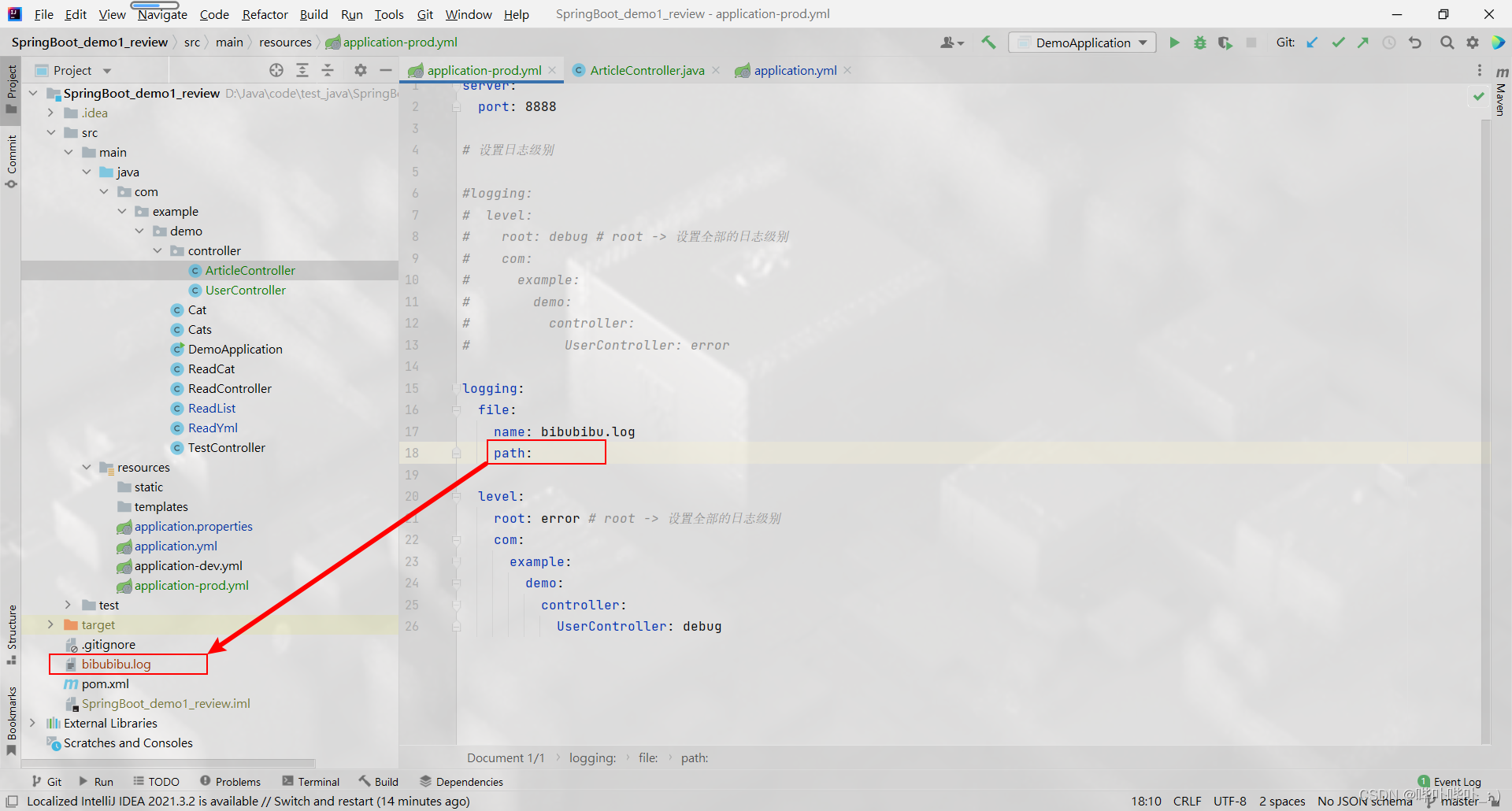Click logging: in the editor breadcrumb
The height and width of the screenshot is (811, 1512).
pos(592,757)
